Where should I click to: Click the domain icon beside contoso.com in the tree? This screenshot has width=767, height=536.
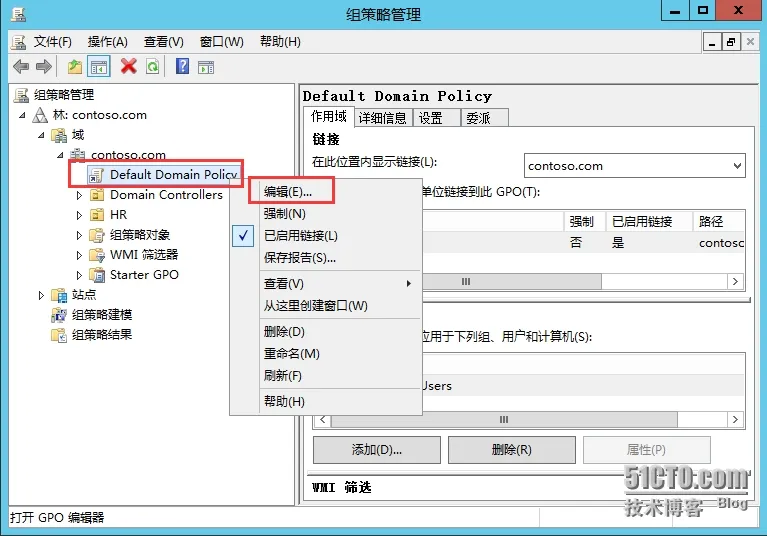(x=78, y=155)
